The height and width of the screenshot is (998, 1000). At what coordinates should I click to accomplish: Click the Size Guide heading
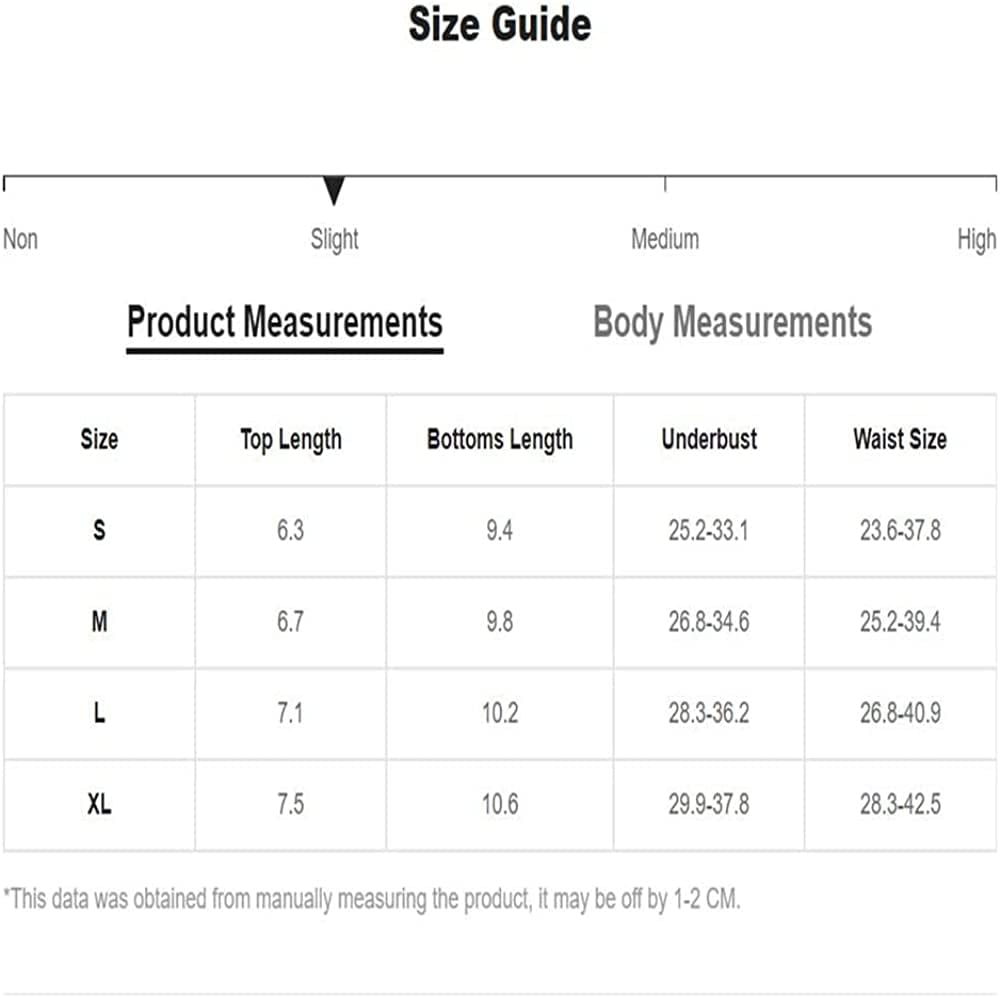pos(500,24)
